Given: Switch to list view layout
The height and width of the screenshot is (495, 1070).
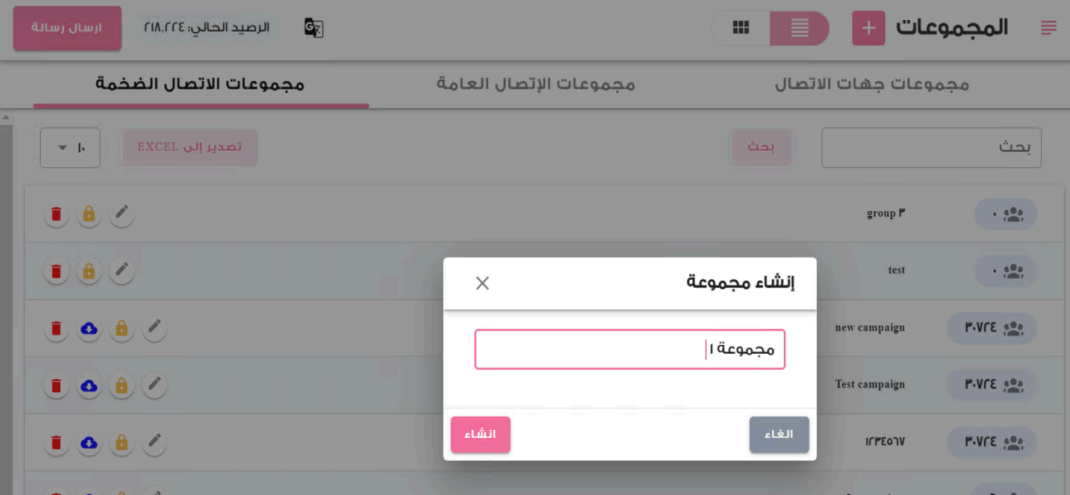Looking at the screenshot, I should [x=799, y=29].
